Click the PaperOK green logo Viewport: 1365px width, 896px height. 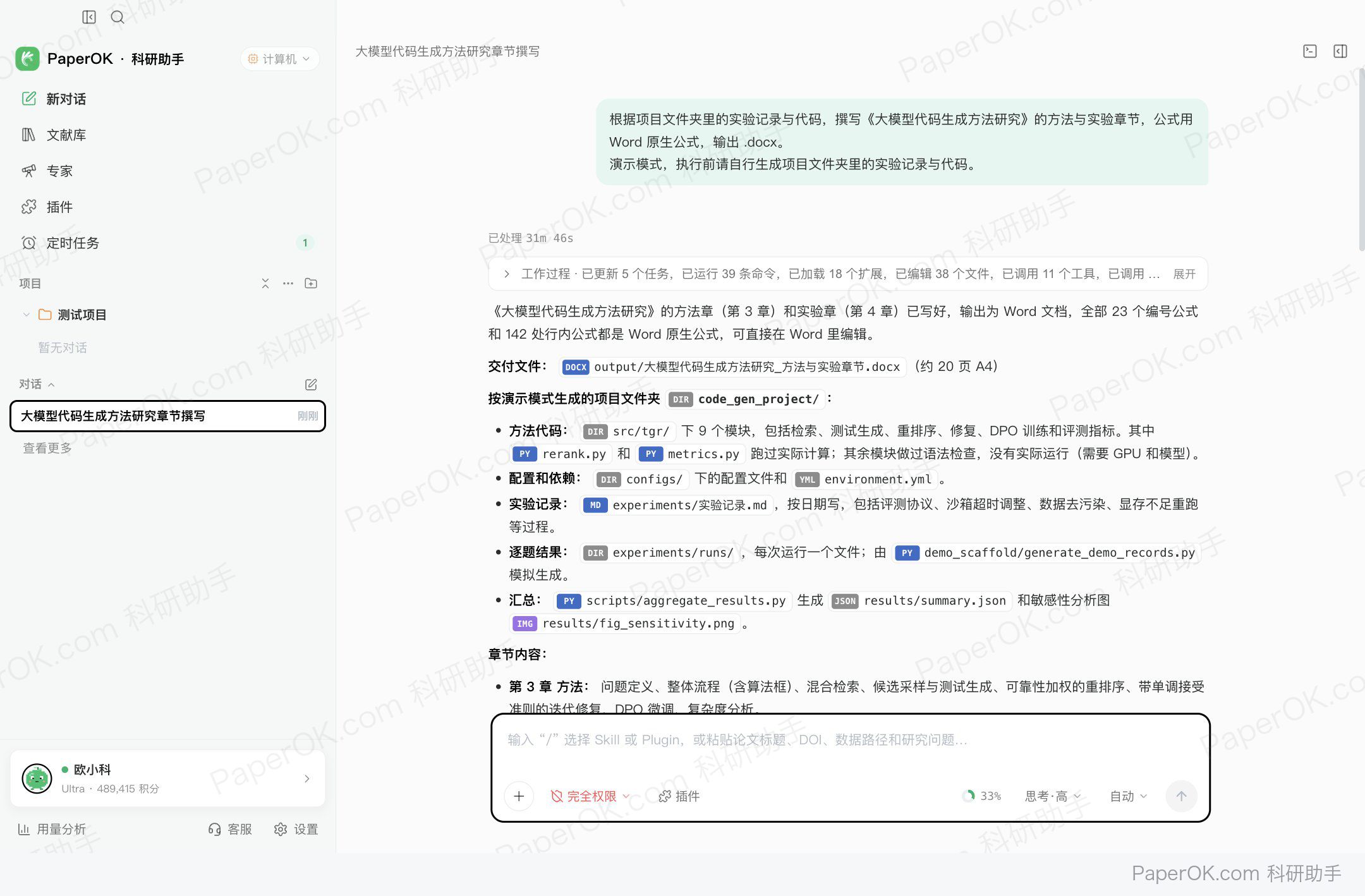pos(27,59)
